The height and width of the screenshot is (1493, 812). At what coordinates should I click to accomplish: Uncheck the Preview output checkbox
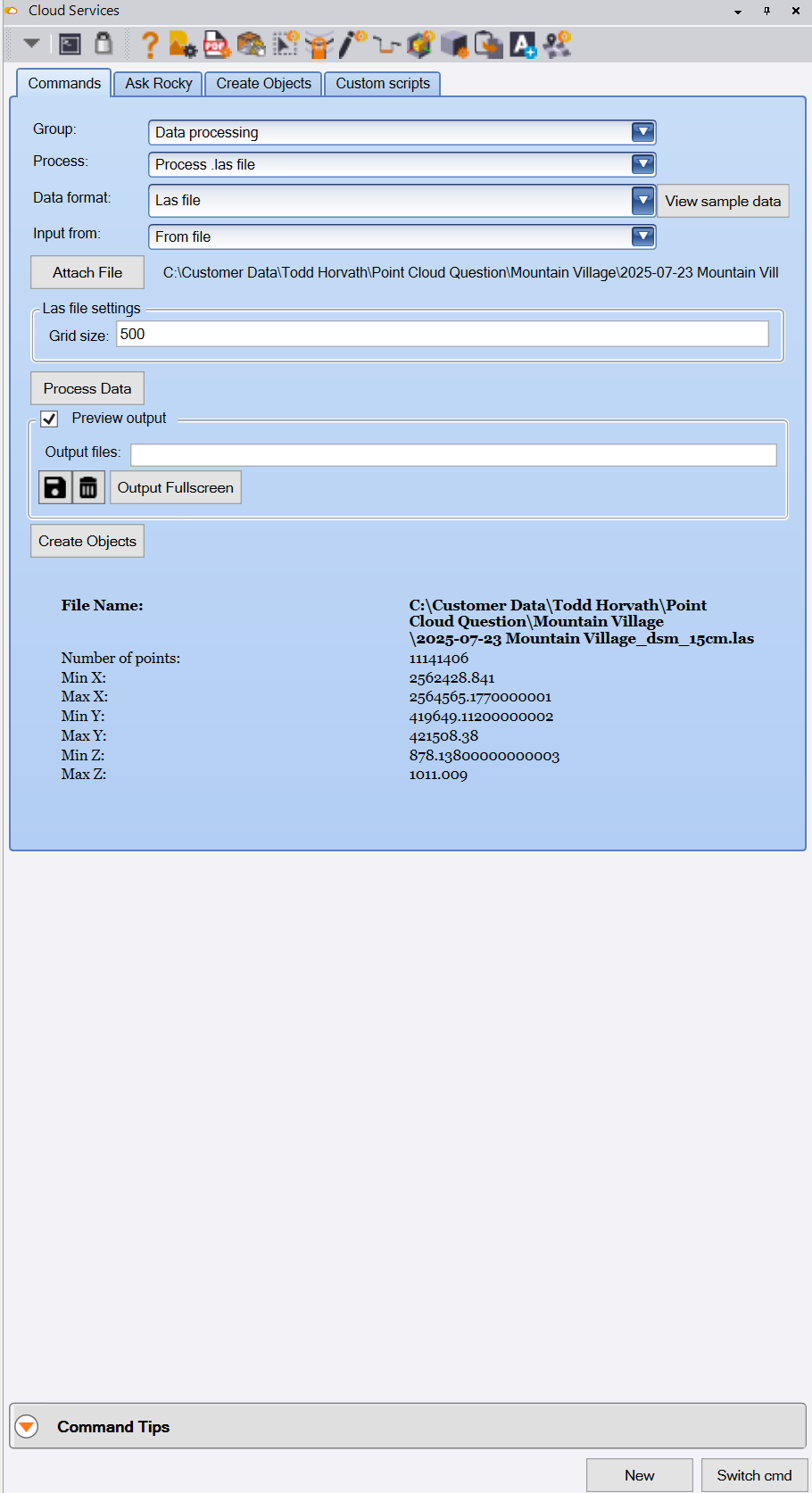[50, 419]
